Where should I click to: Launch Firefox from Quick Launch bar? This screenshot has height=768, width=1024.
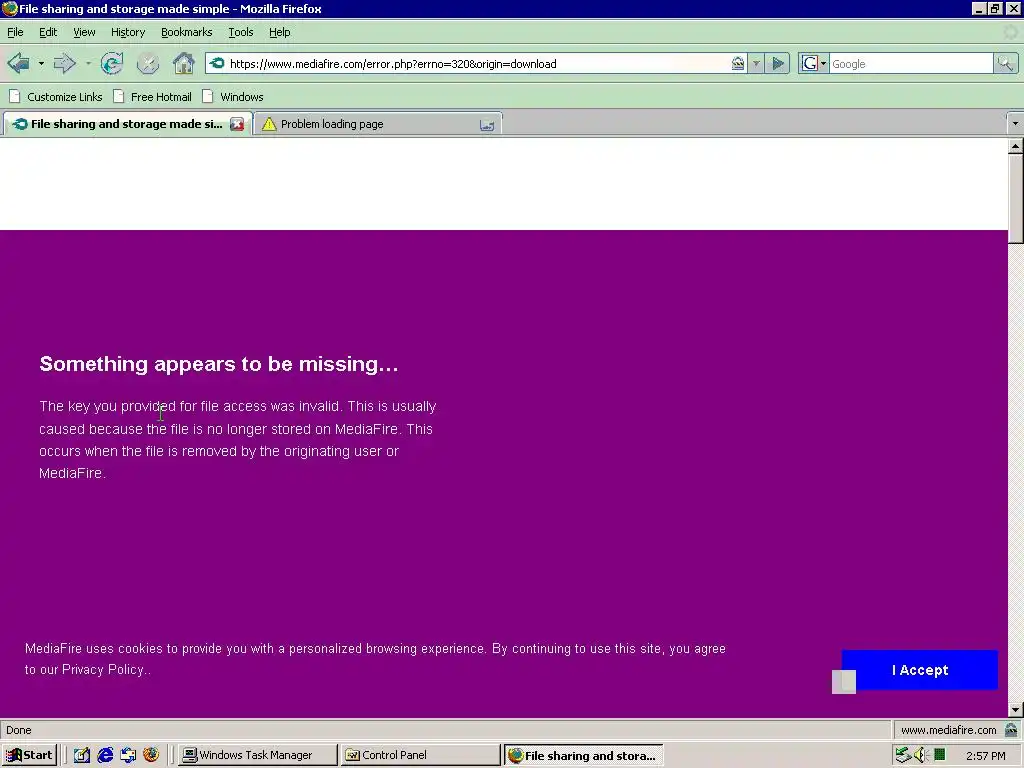pyautogui.click(x=151, y=755)
